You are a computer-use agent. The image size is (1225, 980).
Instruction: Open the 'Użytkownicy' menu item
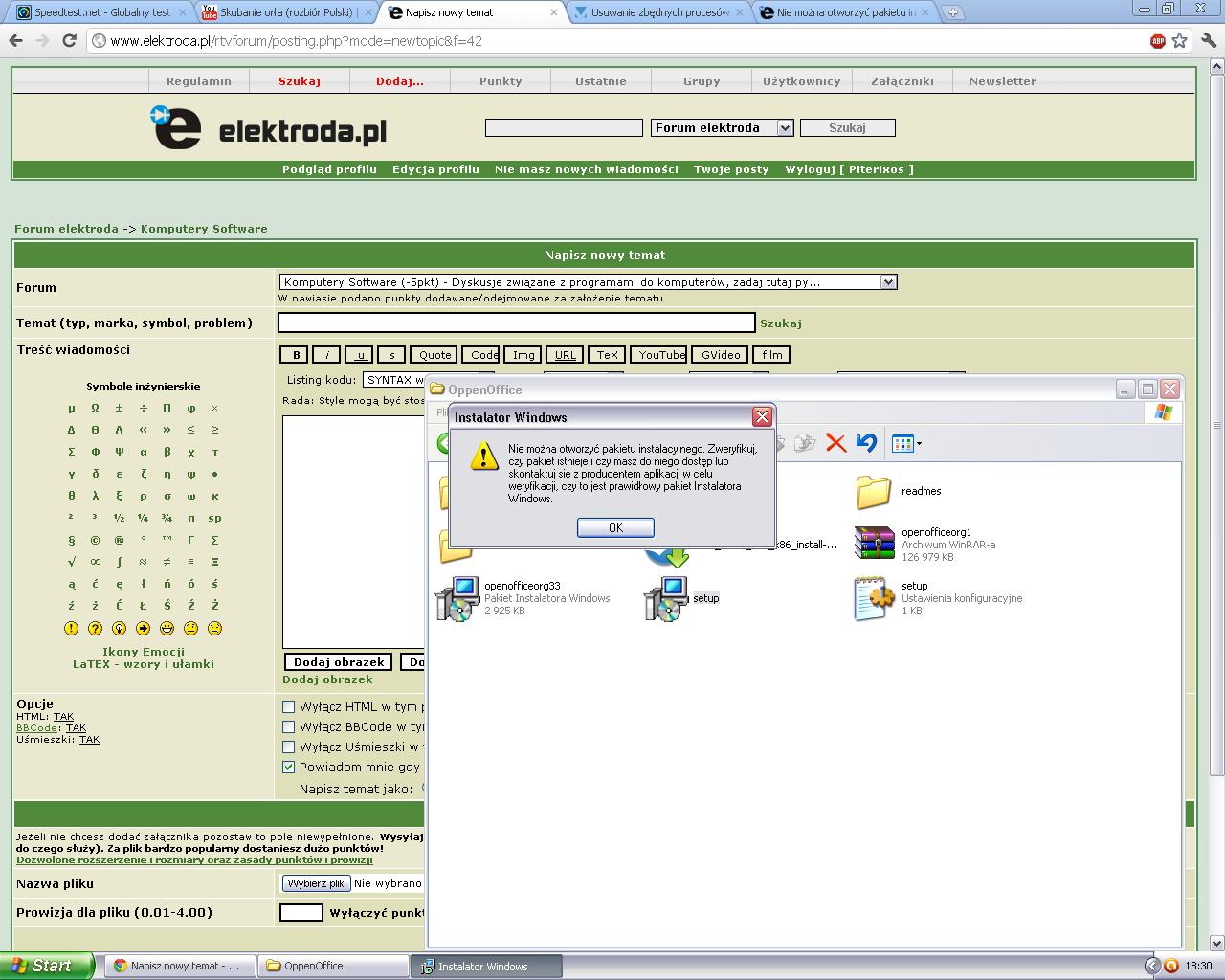point(802,81)
